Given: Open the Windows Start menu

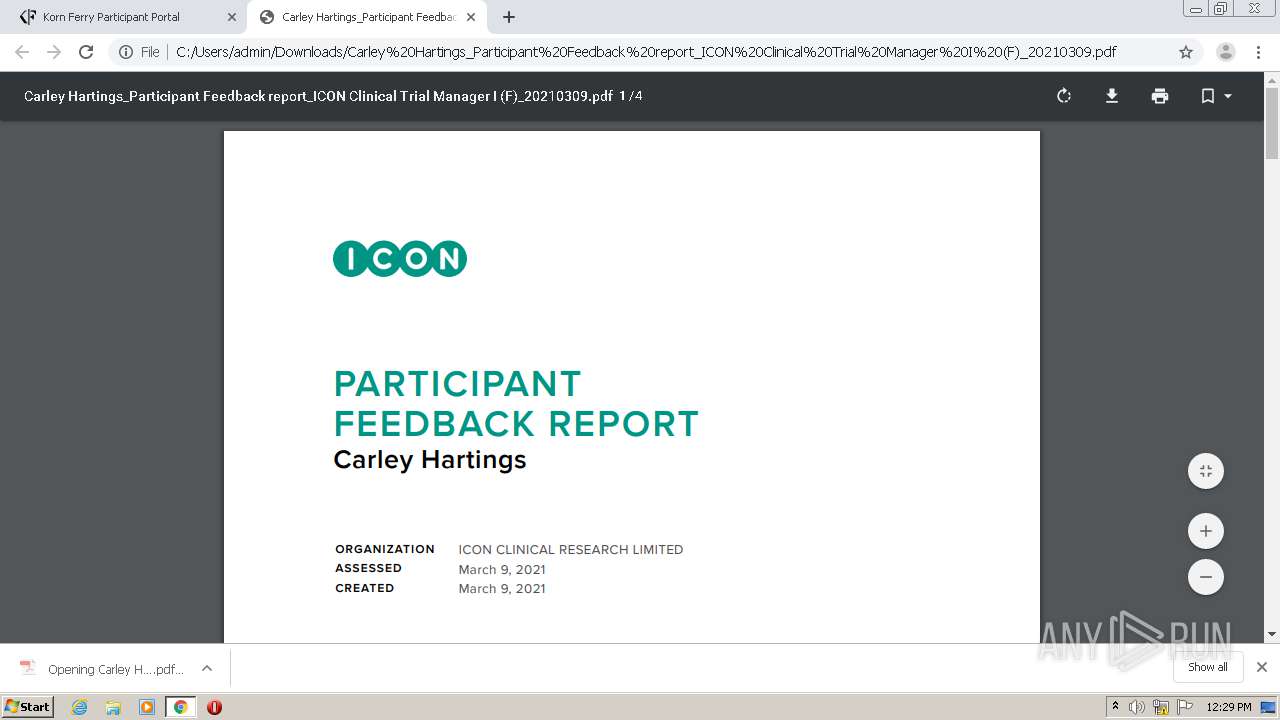Looking at the screenshot, I should (x=28, y=706).
